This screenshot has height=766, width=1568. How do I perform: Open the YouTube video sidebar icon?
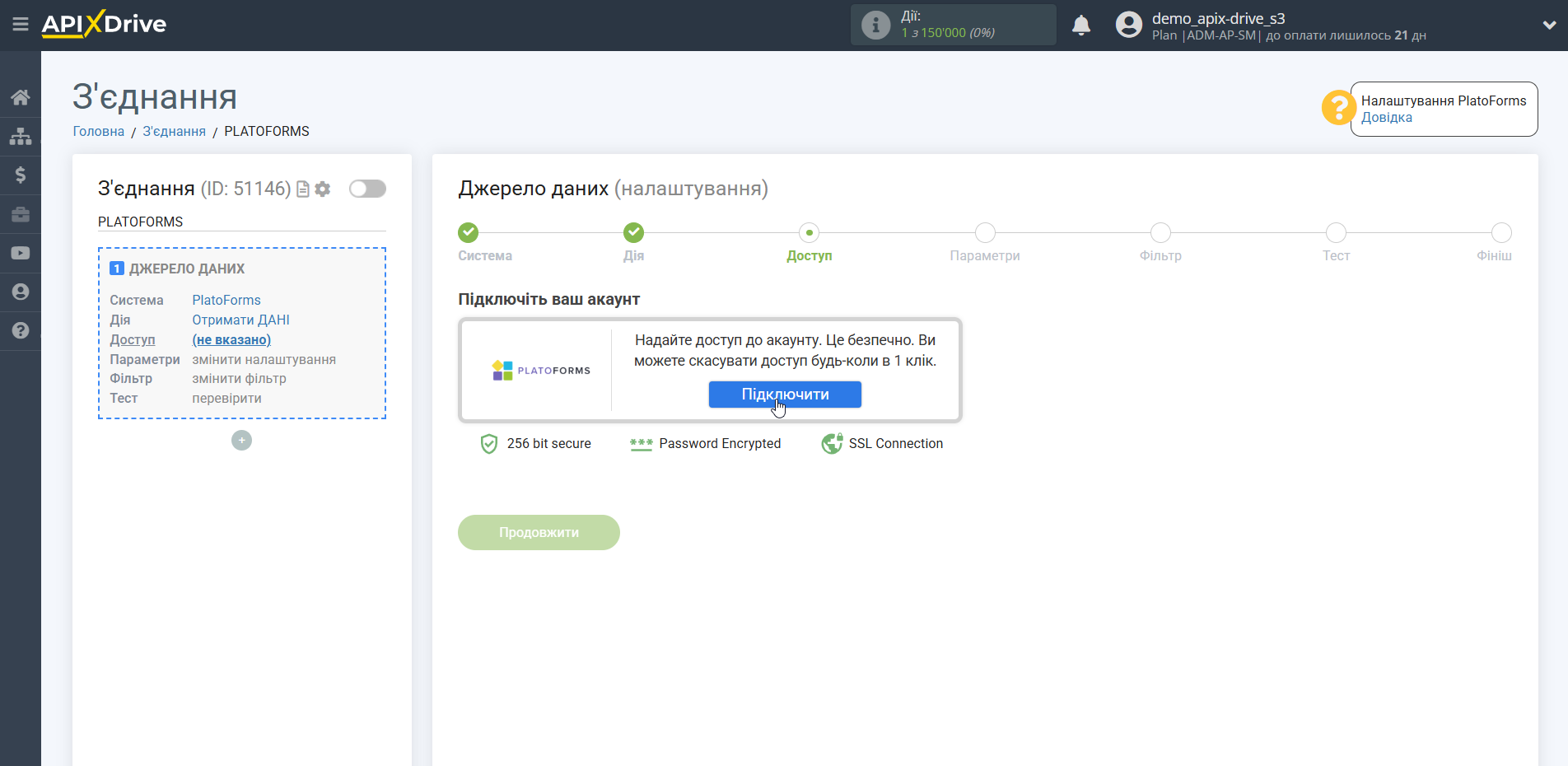[x=21, y=253]
